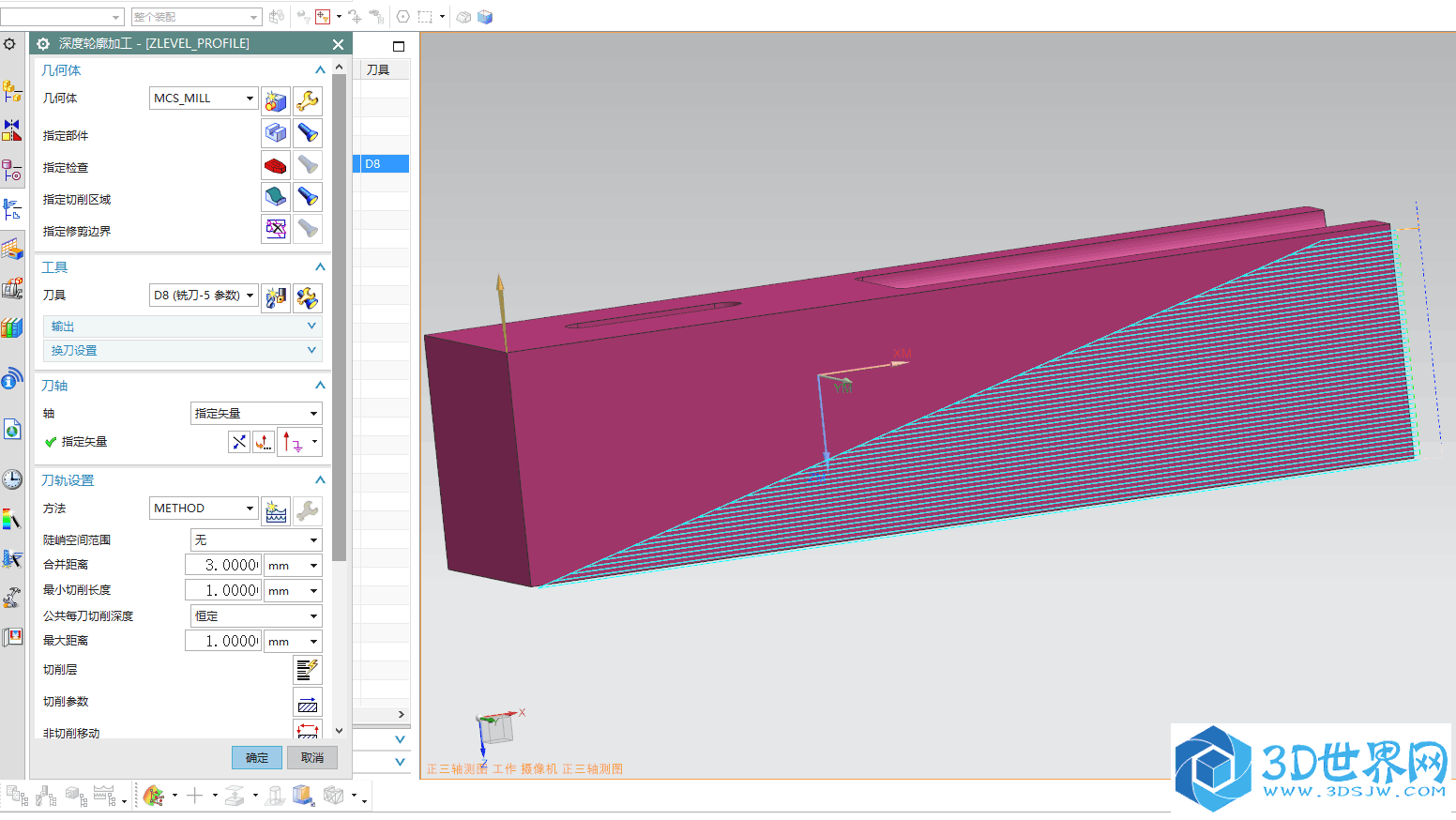Click the Specify Part (指定部件) icon
This screenshot has width=1456, height=820.
click(x=275, y=133)
